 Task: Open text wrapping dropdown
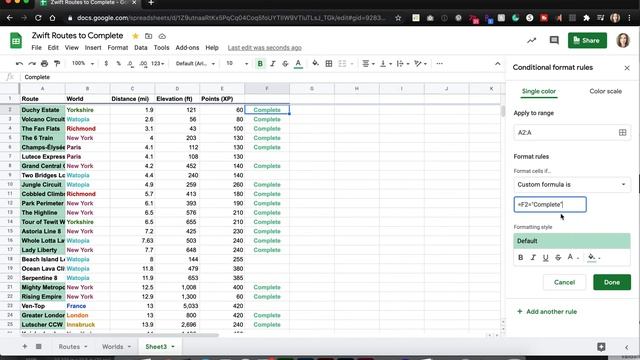click(x=402, y=64)
